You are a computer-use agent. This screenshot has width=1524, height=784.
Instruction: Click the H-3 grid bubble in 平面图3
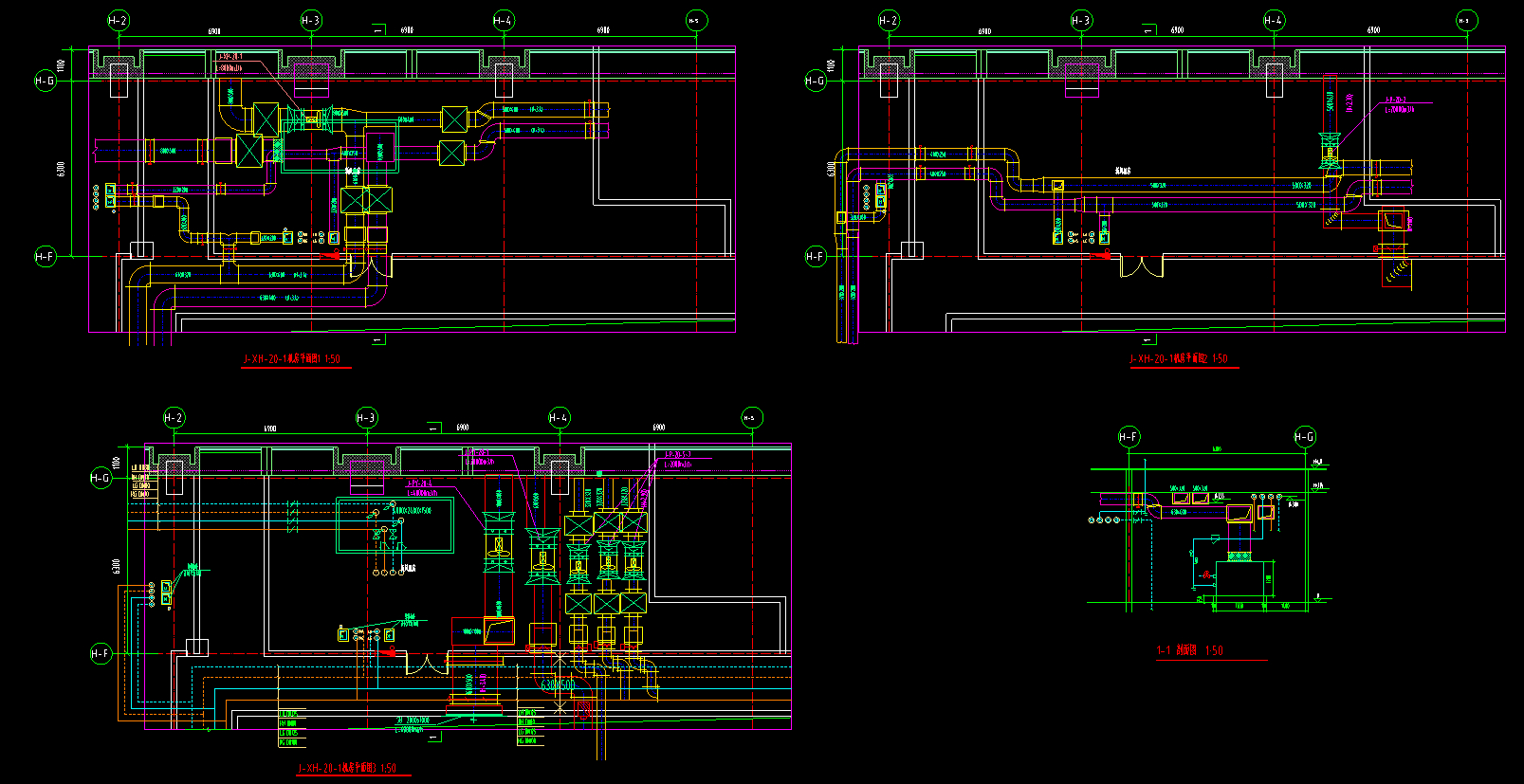coord(366,417)
